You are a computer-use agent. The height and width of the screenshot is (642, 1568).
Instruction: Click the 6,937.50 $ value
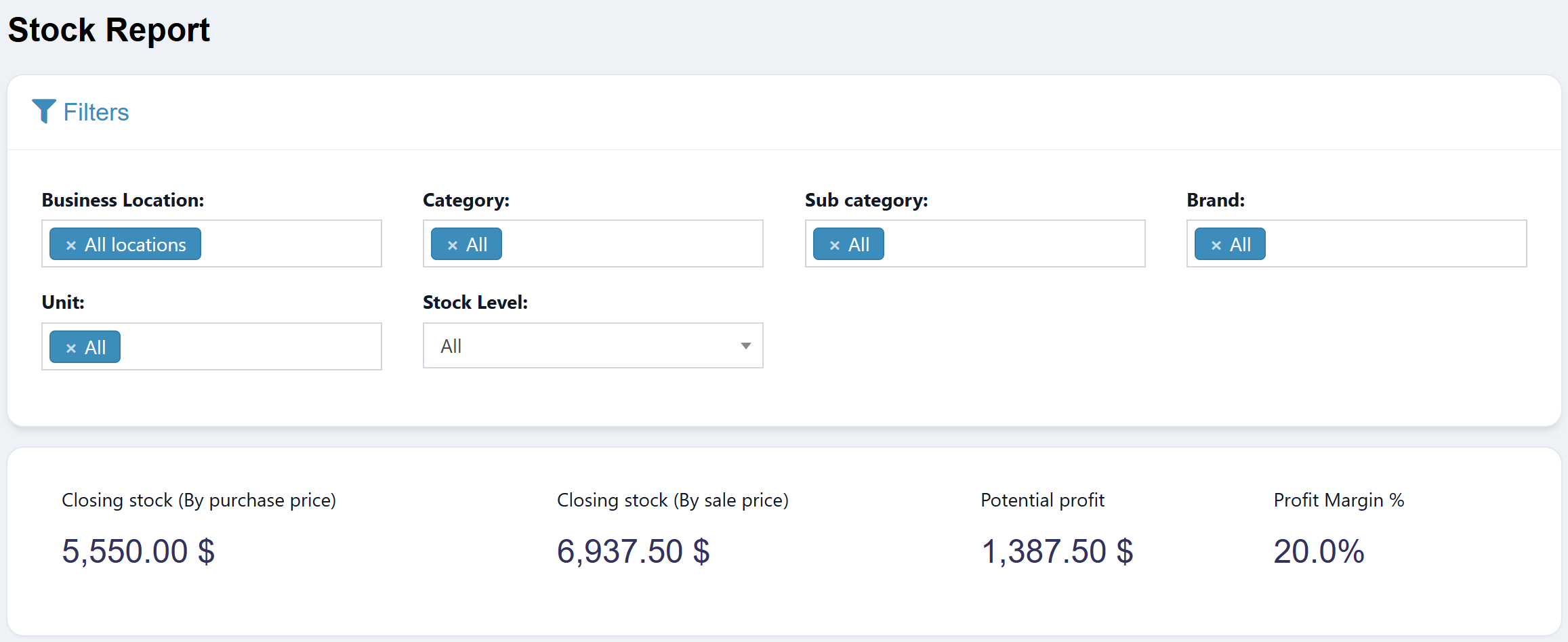pyautogui.click(x=634, y=551)
